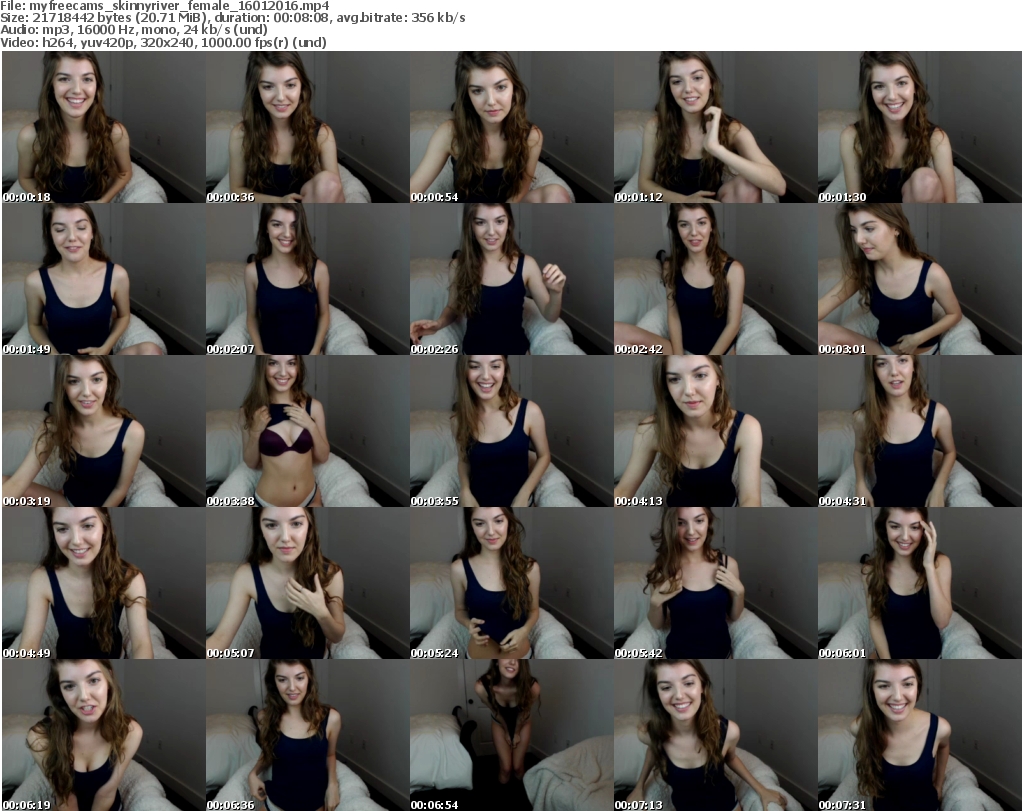
Task: Click the thumbnail marked 00:04:13
Action: pos(715,432)
